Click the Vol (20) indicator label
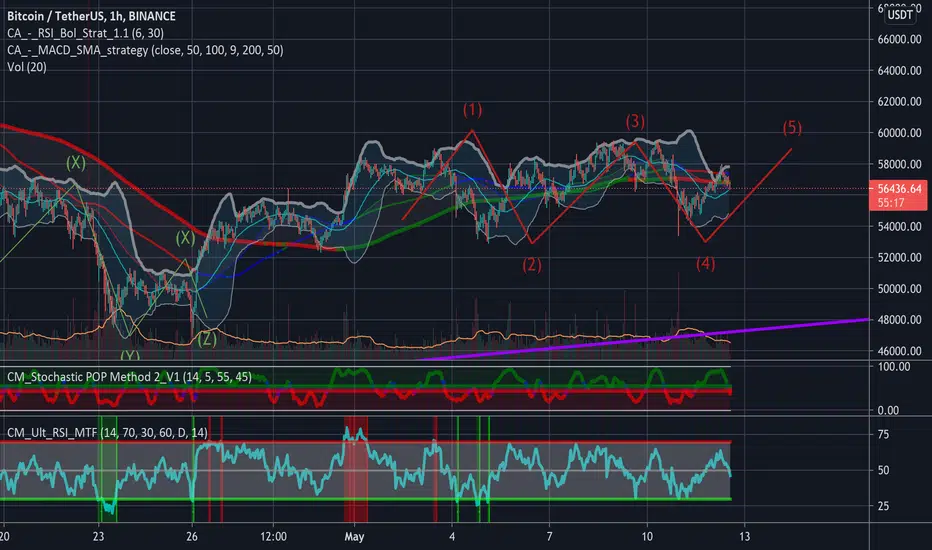Screen dimensions: 932x550 [x=27, y=67]
